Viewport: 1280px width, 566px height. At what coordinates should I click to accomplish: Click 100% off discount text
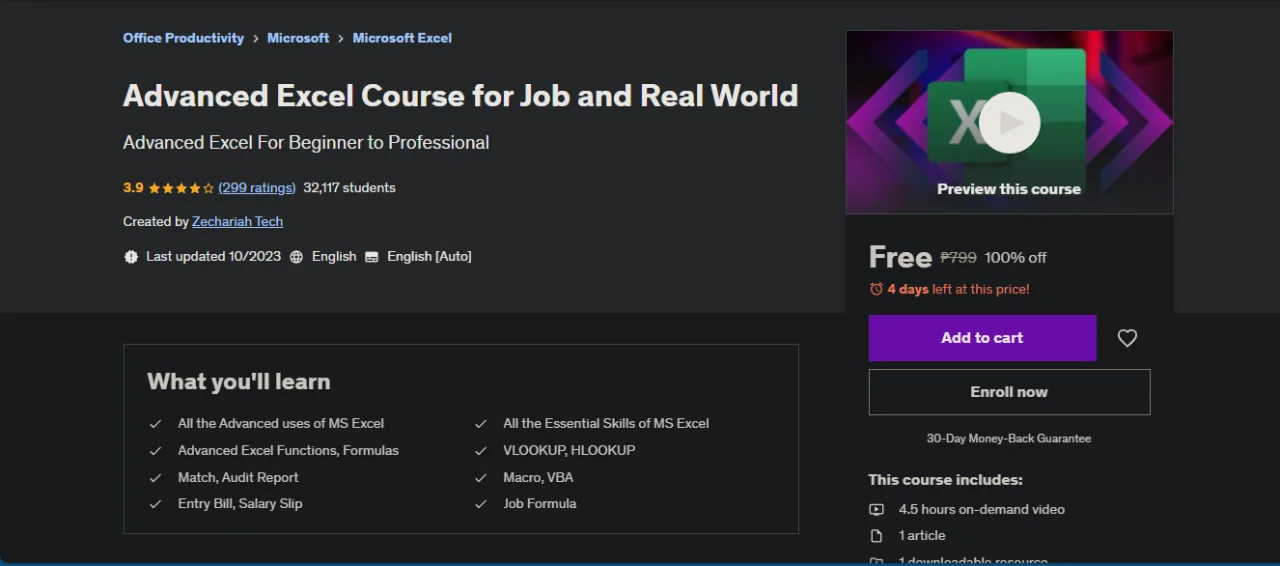pyautogui.click(x=1015, y=258)
